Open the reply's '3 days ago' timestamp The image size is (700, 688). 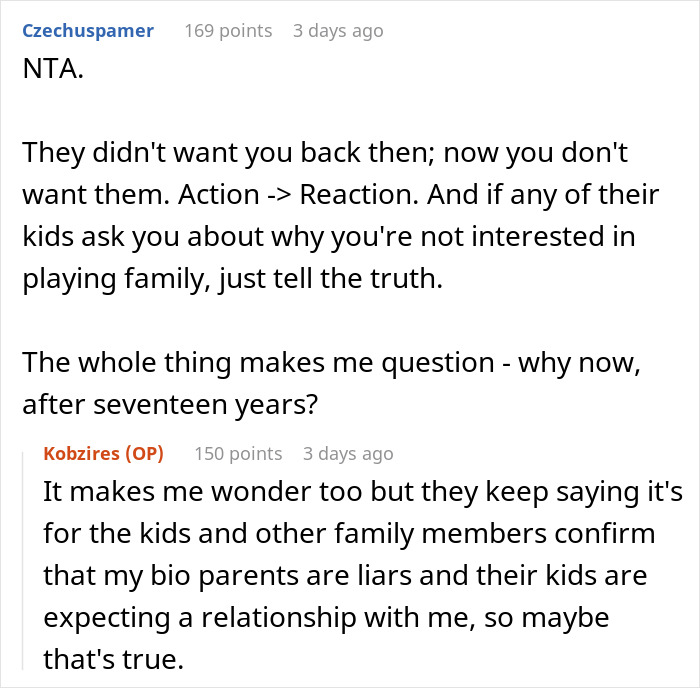click(x=348, y=453)
